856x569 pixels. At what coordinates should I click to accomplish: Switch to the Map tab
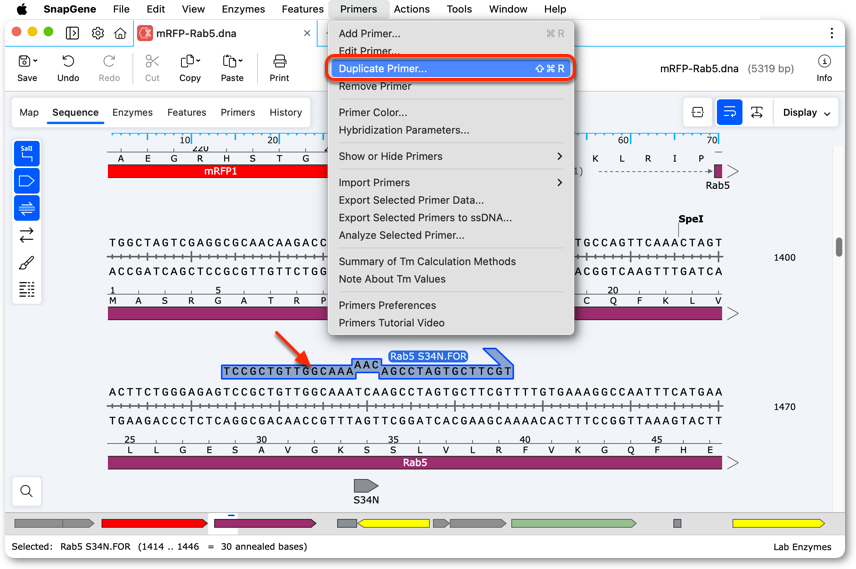click(x=29, y=112)
